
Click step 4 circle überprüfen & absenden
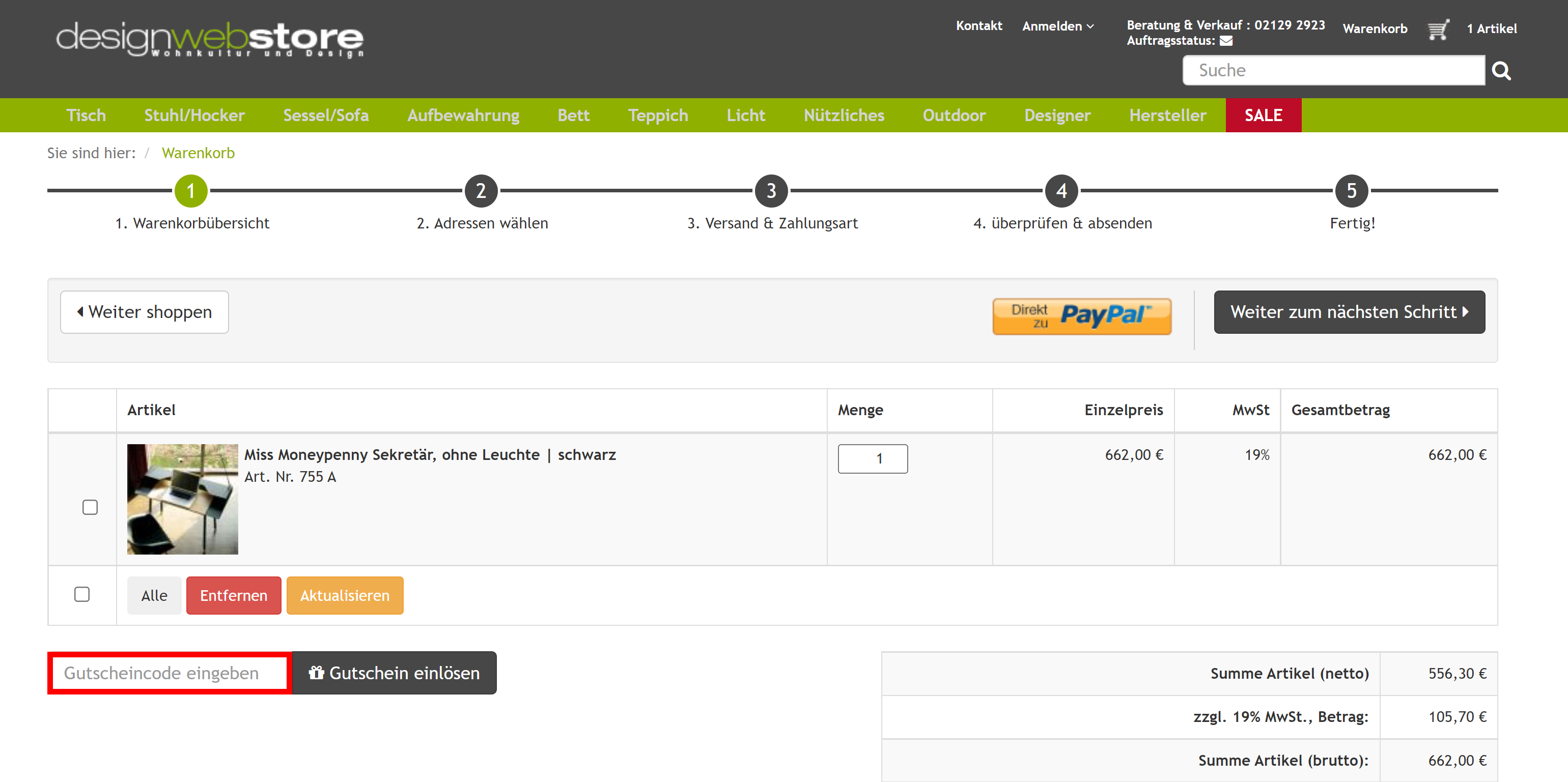(1061, 190)
